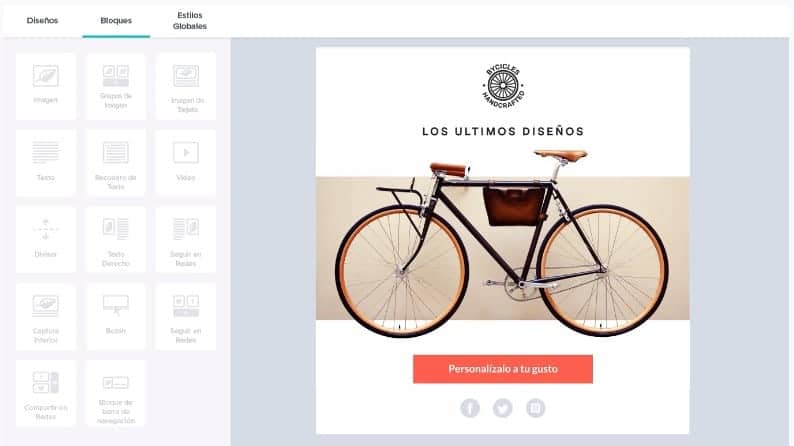Add a Grupos de Imagen block

pos(115,87)
